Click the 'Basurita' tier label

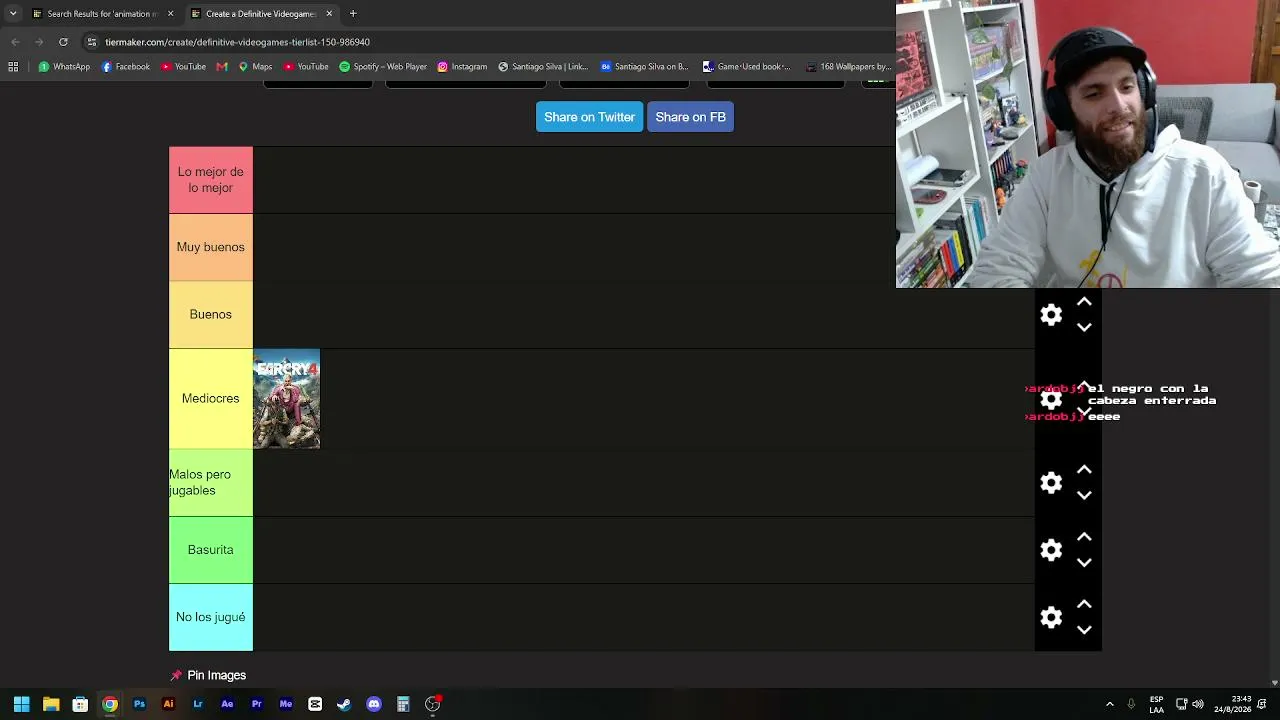coord(211,550)
